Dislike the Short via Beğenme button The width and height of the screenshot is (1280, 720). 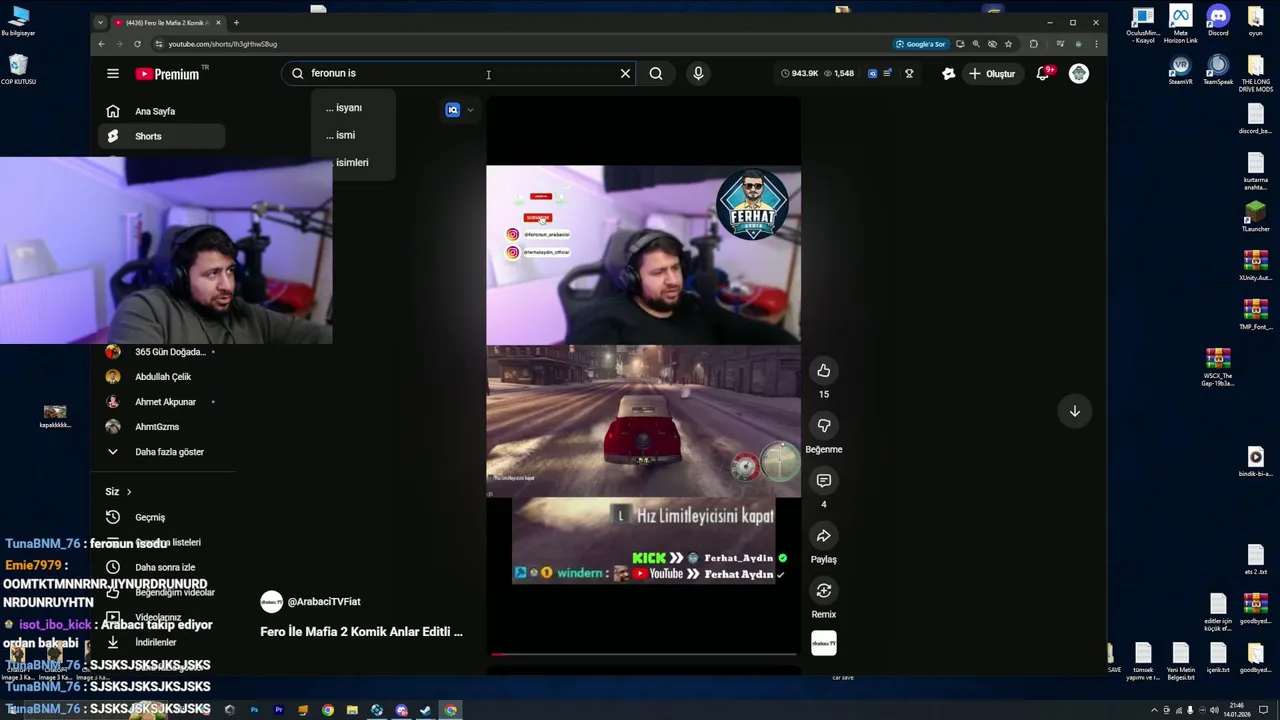coord(824,426)
